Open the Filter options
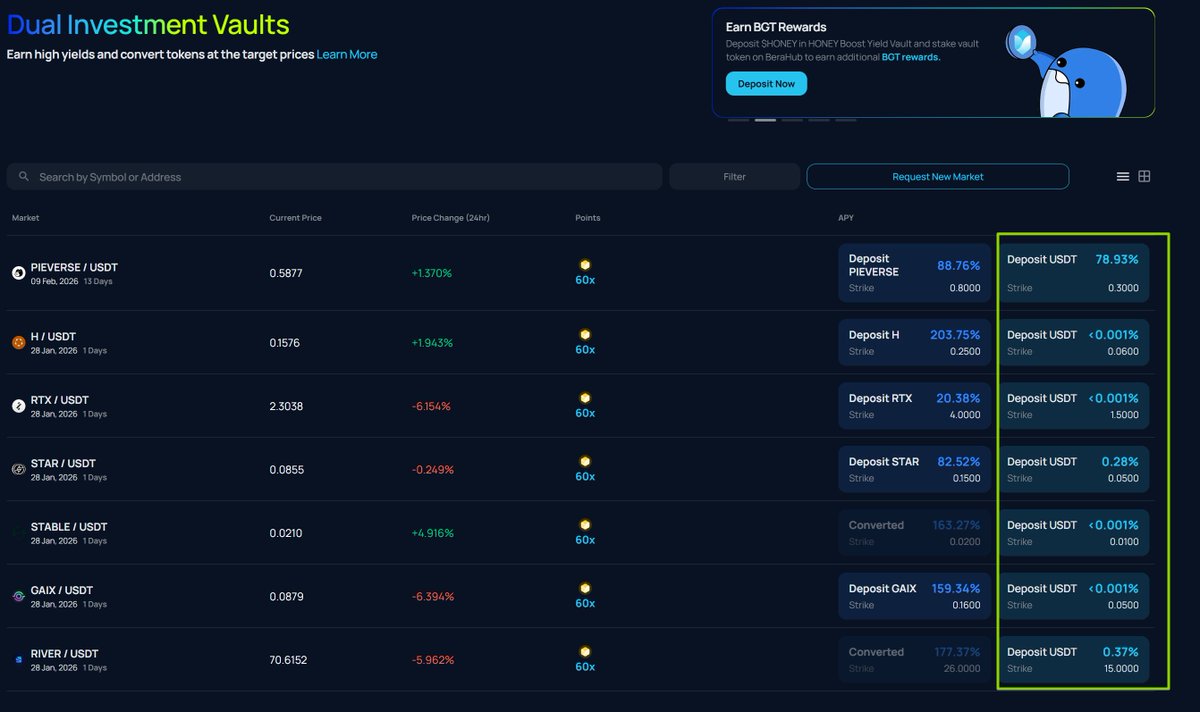The width and height of the screenshot is (1200, 712). 734,177
